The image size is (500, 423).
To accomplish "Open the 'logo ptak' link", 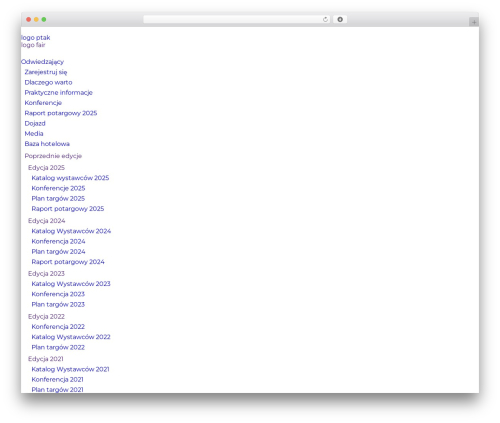I will coord(36,38).
